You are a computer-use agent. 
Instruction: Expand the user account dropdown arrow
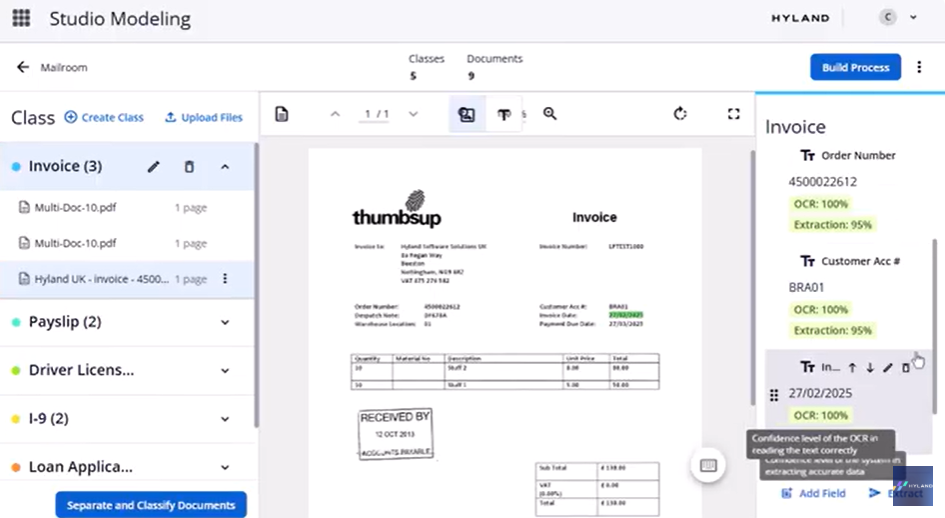914,17
